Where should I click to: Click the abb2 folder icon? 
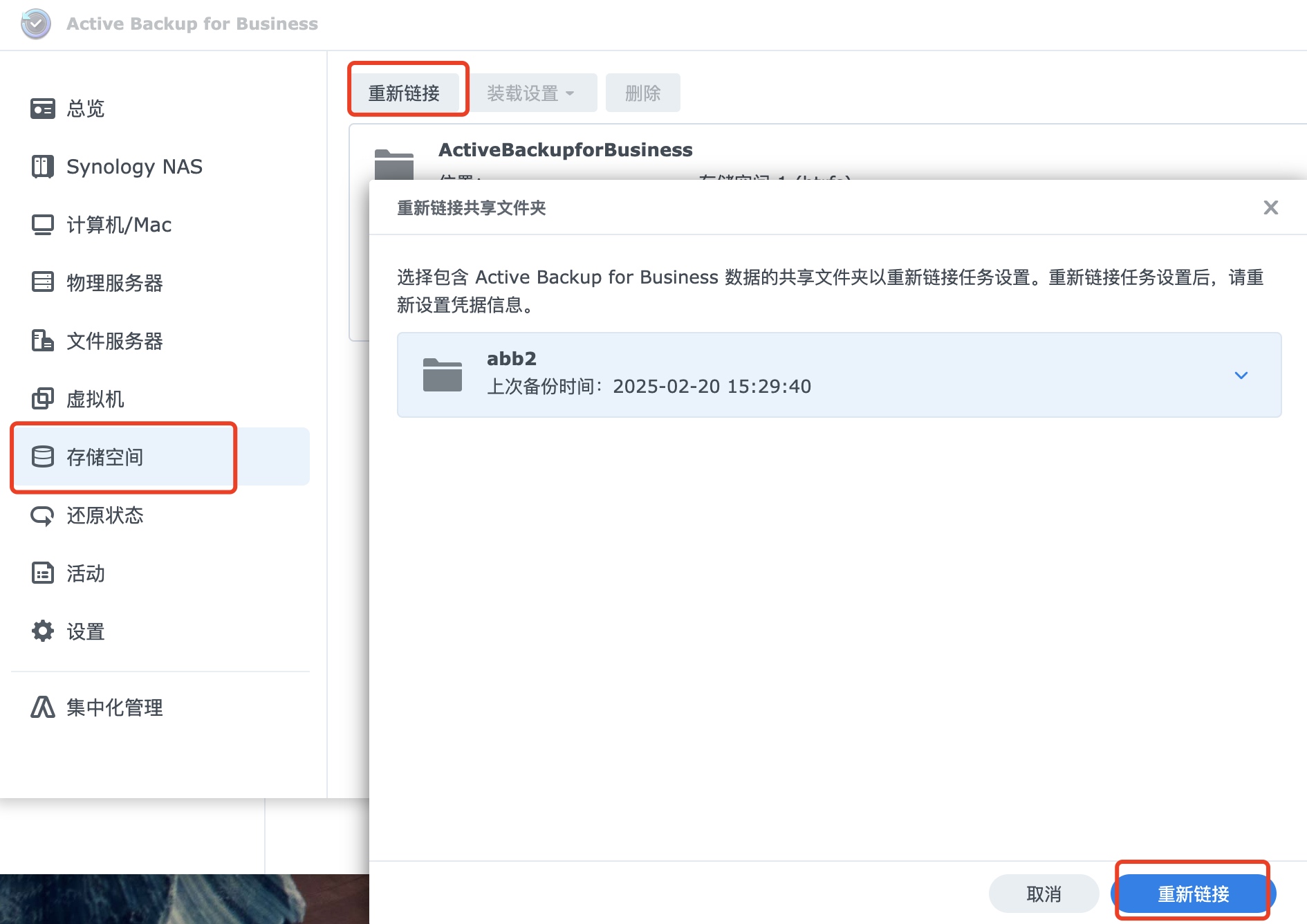[443, 375]
